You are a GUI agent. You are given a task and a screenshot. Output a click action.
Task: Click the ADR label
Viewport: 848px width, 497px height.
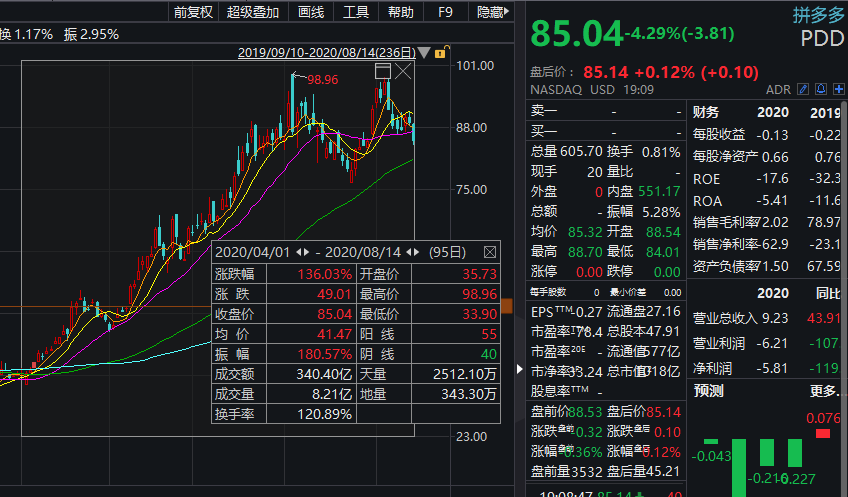(778, 90)
